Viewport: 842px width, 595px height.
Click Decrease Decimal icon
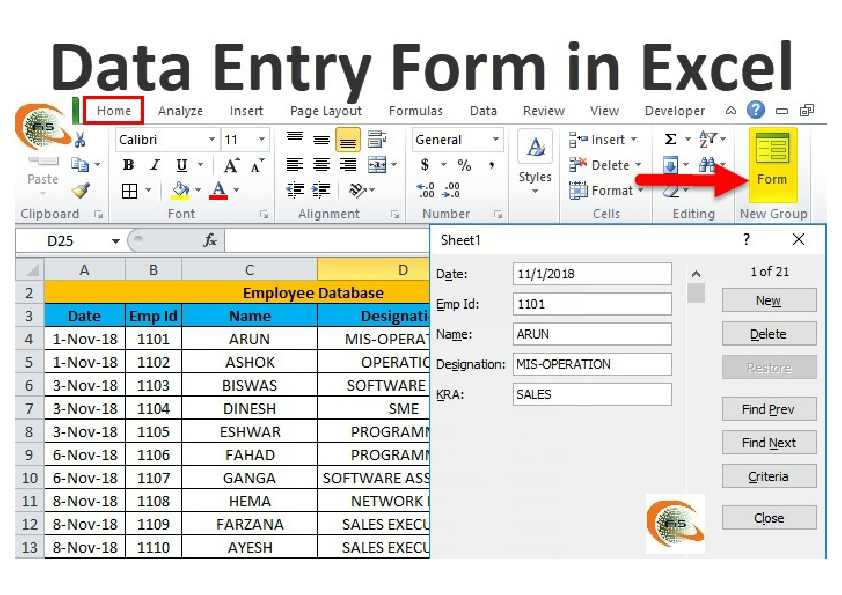pos(451,190)
